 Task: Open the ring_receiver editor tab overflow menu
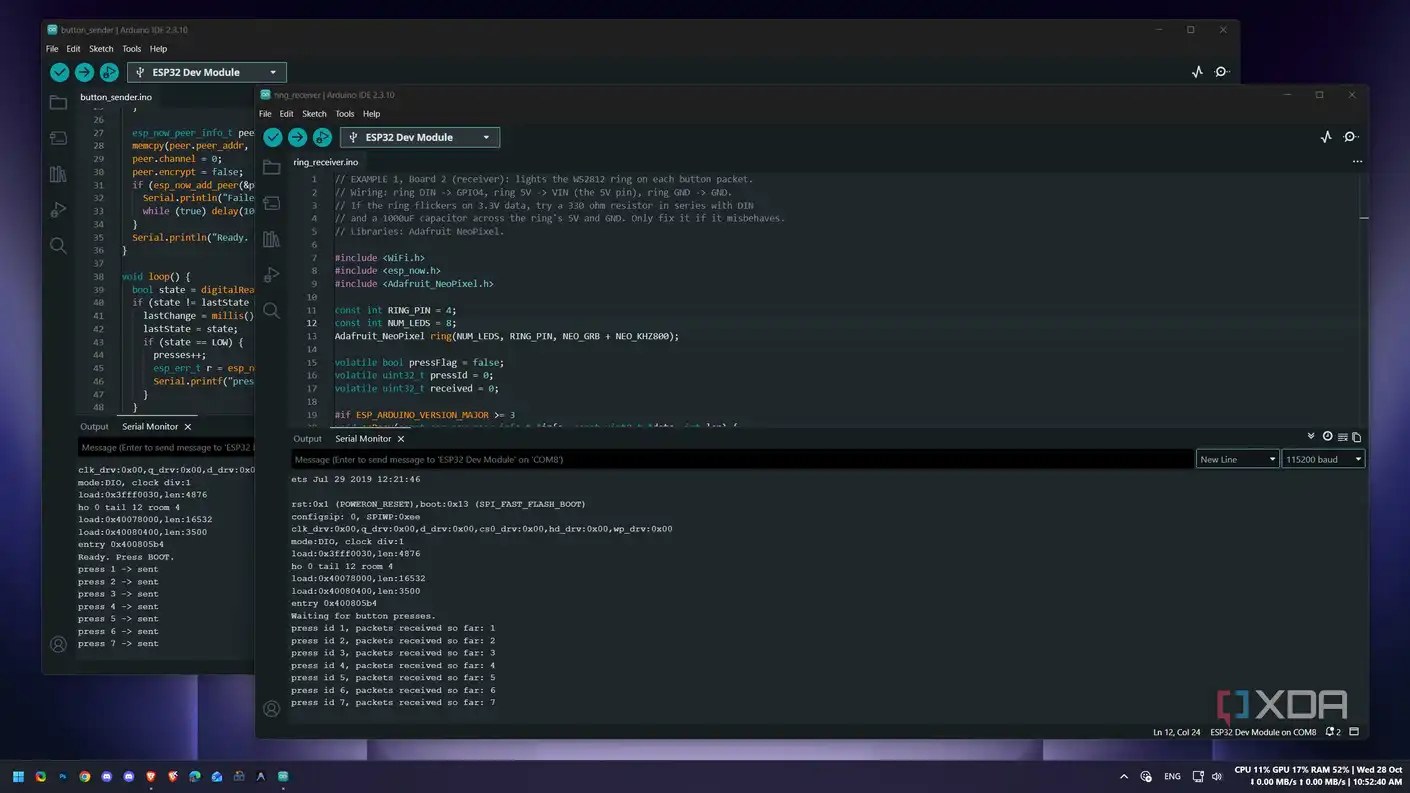click(1357, 161)
